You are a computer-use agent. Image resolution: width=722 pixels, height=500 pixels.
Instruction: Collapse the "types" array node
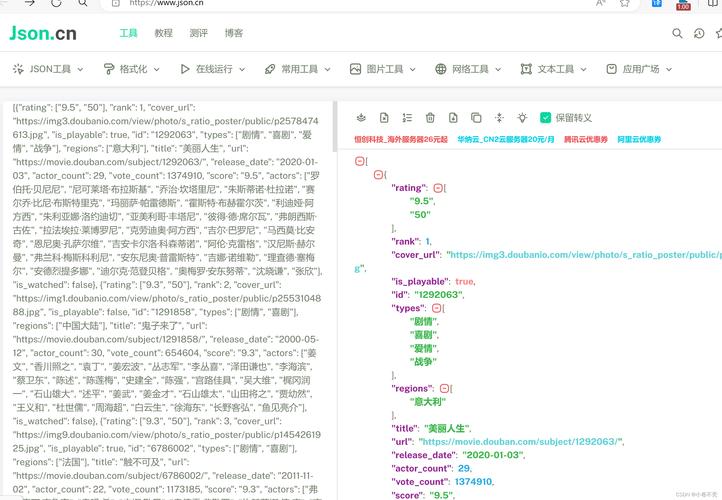click(x=437, y=308)
